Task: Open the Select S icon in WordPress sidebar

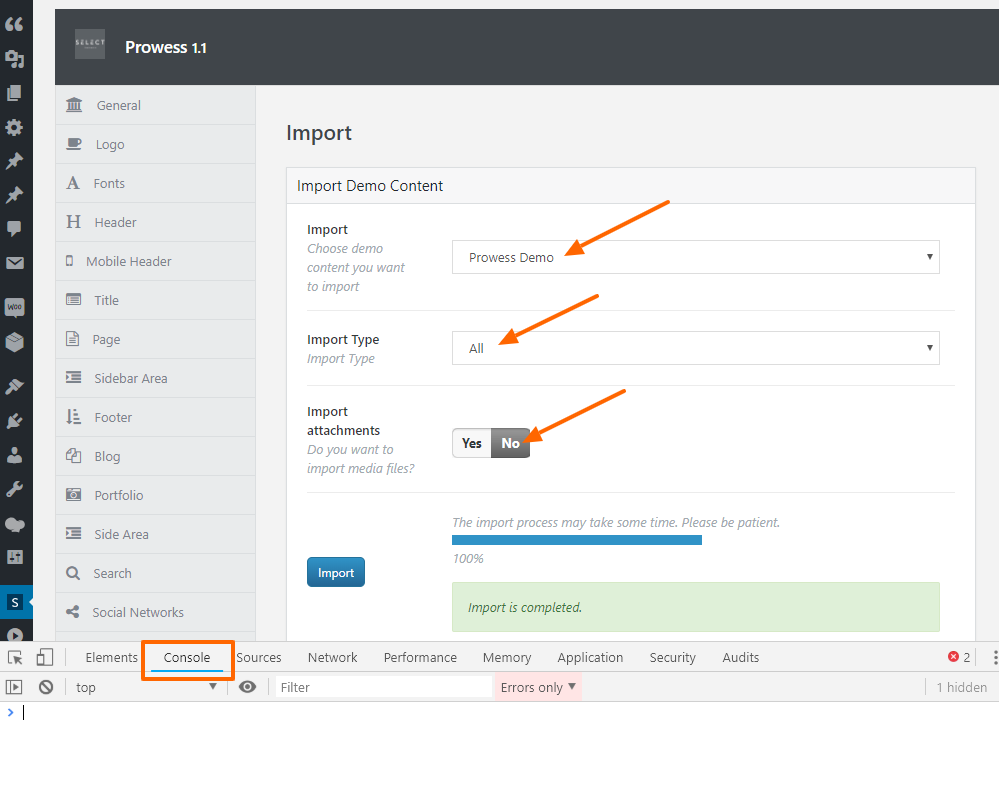Action: [15, 602]
